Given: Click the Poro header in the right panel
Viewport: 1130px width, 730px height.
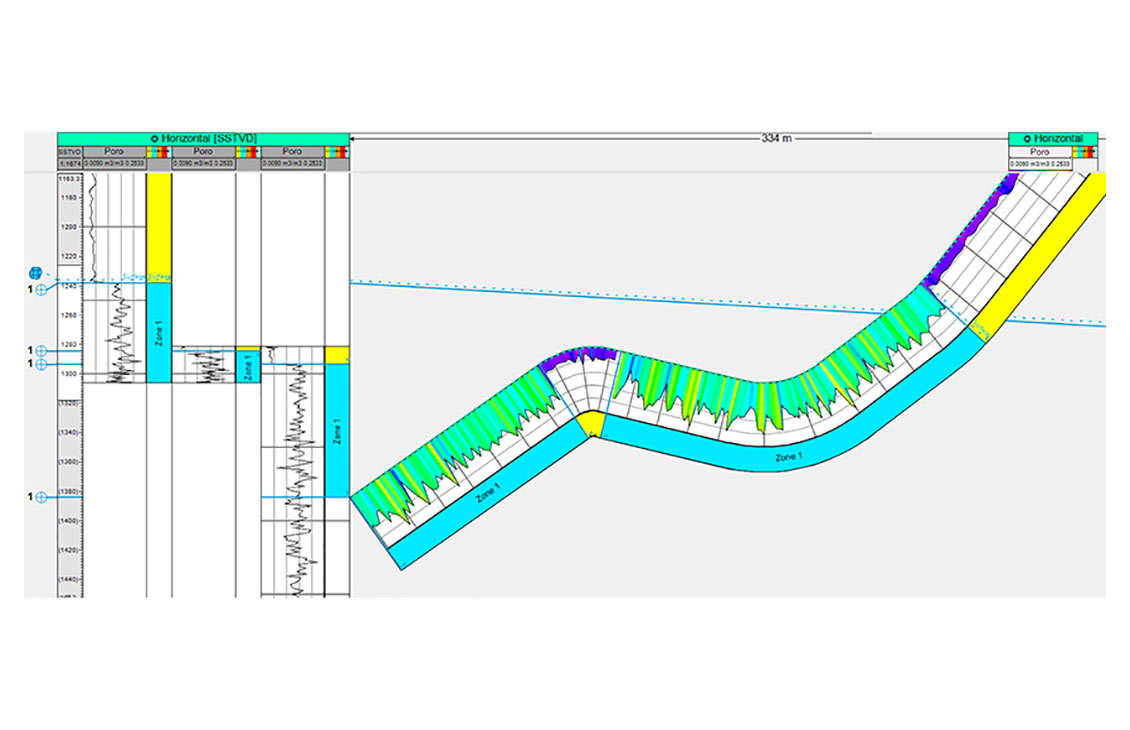Looking at the screenshot, I should (1040, 151).
